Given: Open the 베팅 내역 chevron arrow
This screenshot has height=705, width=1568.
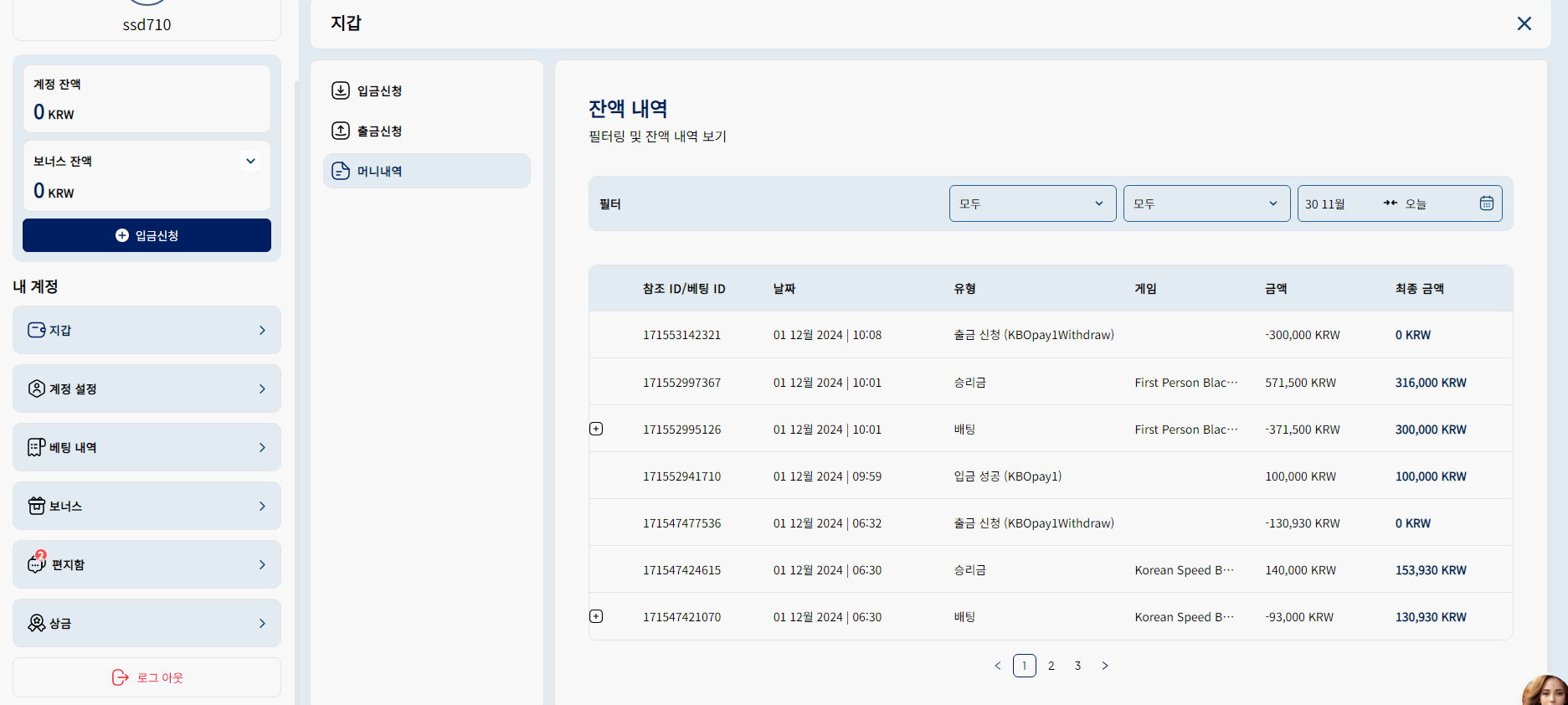Looking at the screenshot, I should (262, 447).
